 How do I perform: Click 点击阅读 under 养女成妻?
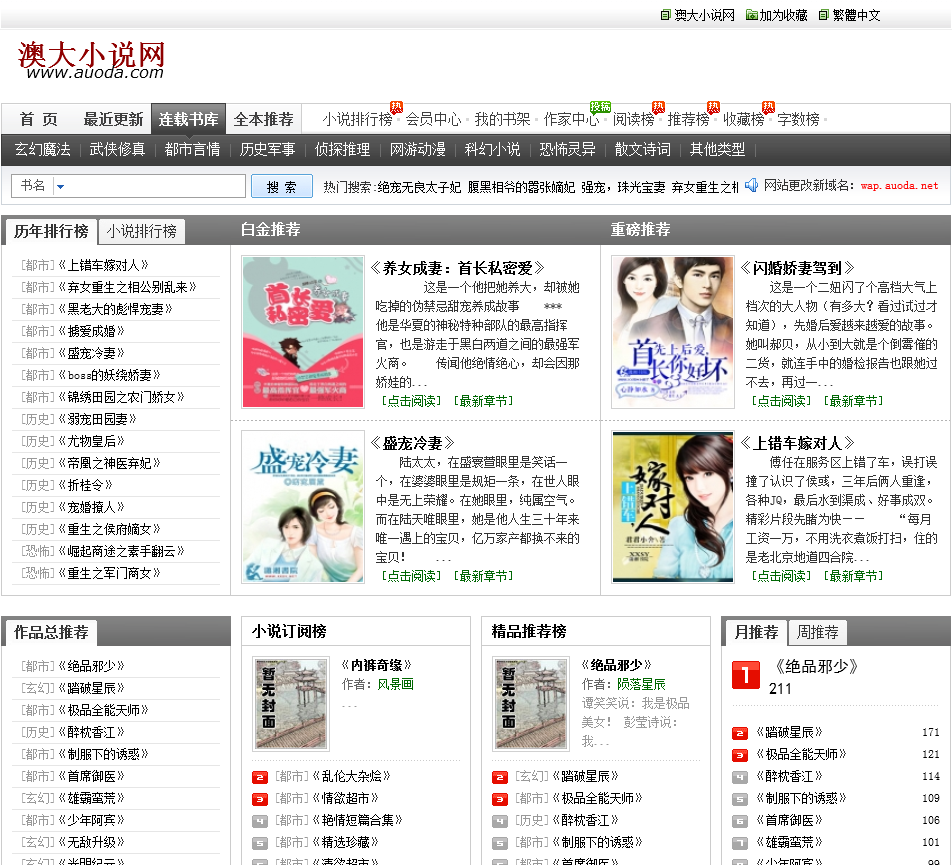pyautogui.click(x=412, y=401)
